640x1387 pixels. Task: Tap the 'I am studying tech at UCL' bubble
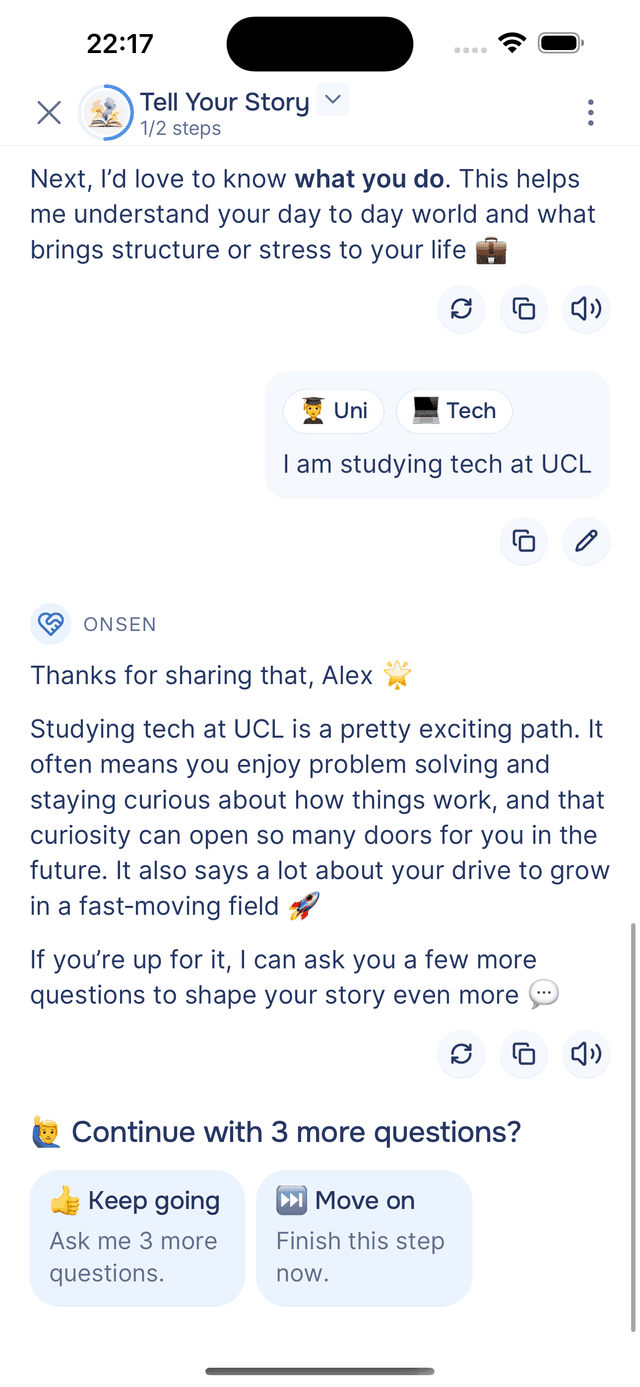[x=437, y=464]
